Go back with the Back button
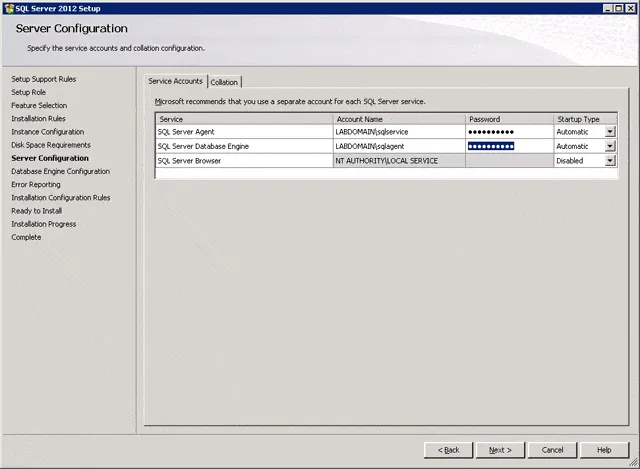 point(448,450)
